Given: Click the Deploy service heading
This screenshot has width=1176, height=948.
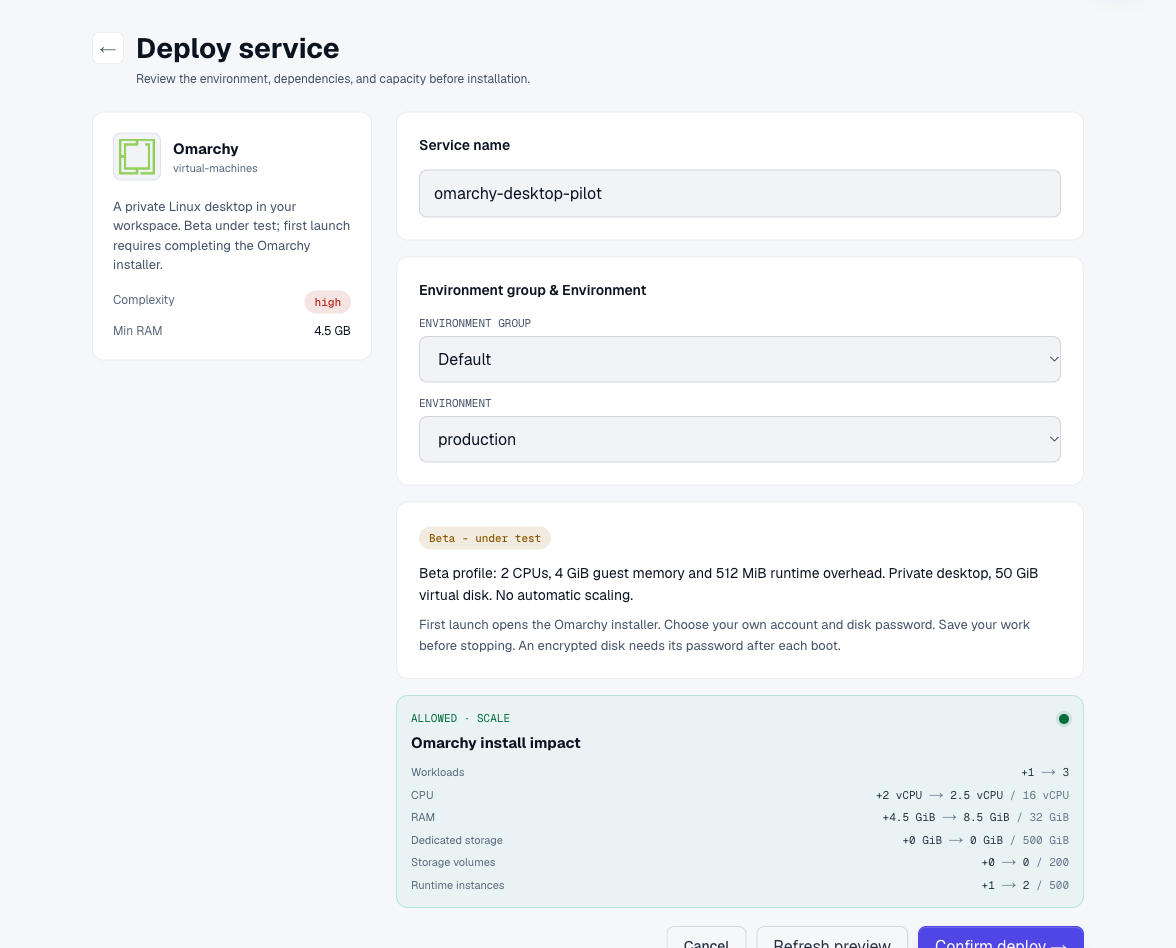Looking at the screenshot, I should point(238,49).
